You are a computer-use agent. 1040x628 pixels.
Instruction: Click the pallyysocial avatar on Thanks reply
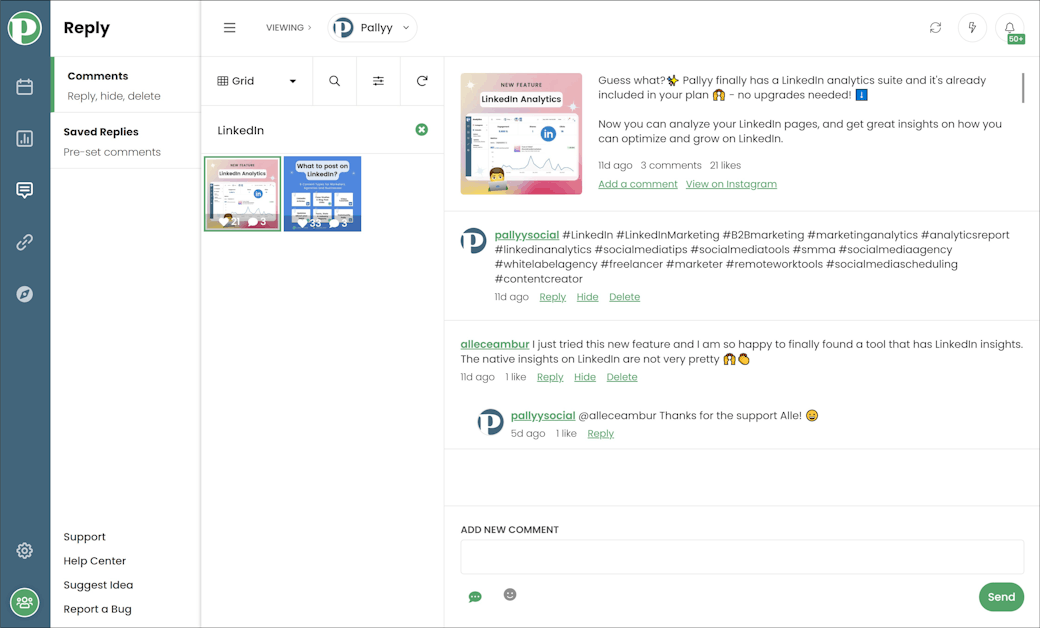point(490,422)
